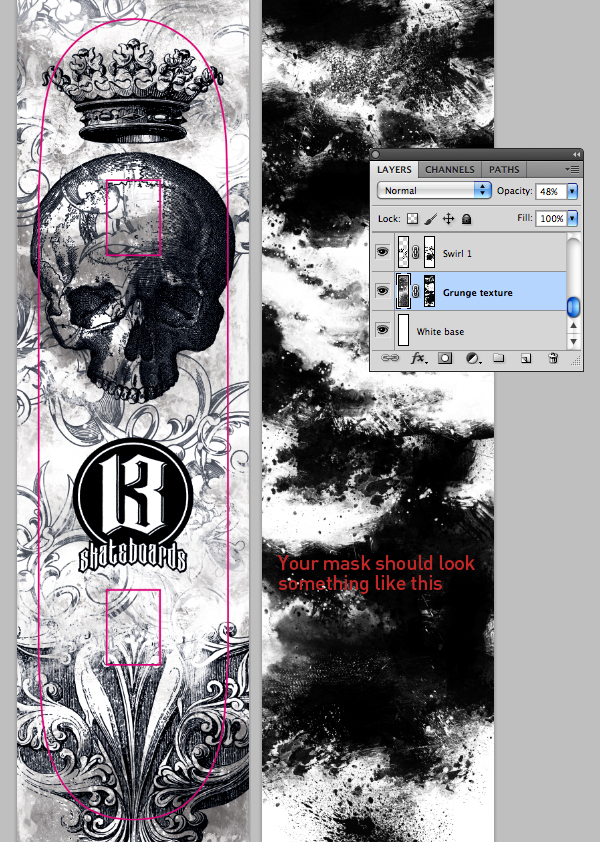Open the Opacity slider dropdown arrow
The height and width of the screenshot is (842, 600).
[x=572, y=191]
